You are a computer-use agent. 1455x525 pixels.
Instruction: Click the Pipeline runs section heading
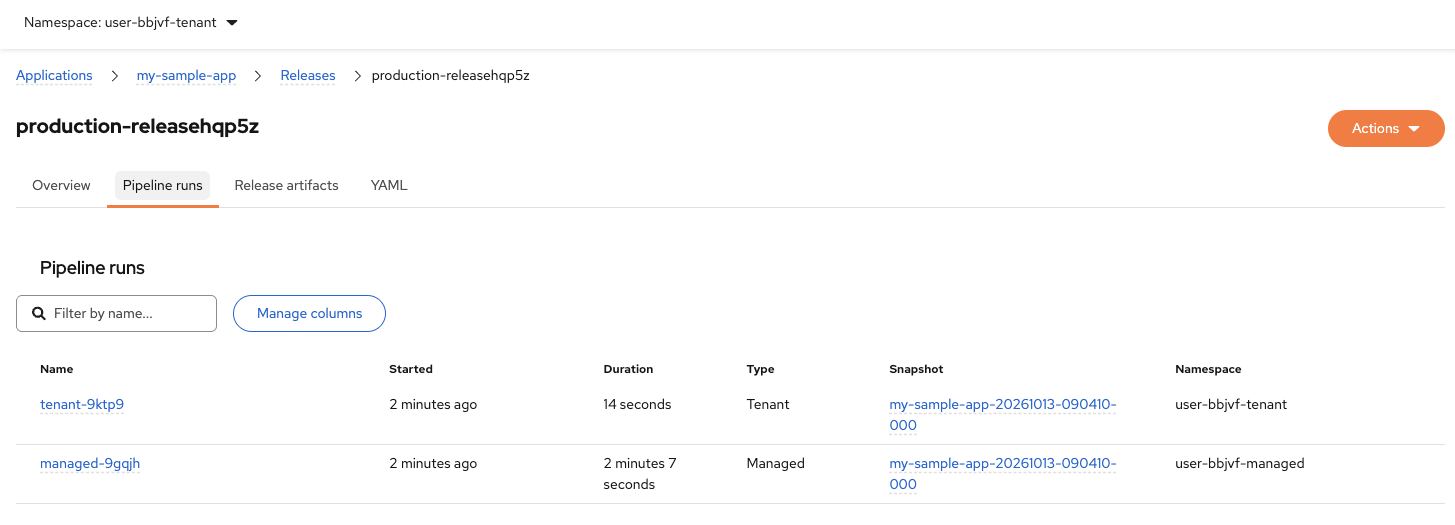pos(92,268)
